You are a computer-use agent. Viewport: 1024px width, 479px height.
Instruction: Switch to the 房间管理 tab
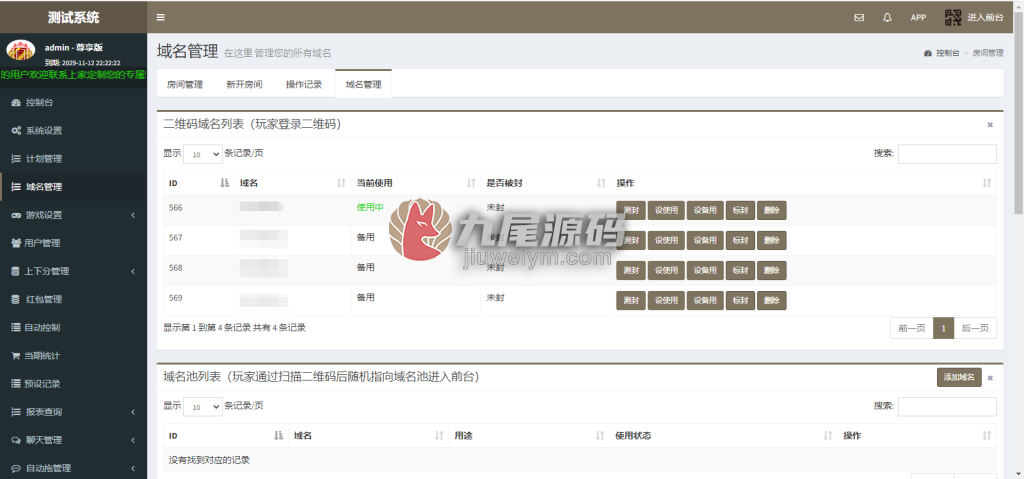pos(185,84)
